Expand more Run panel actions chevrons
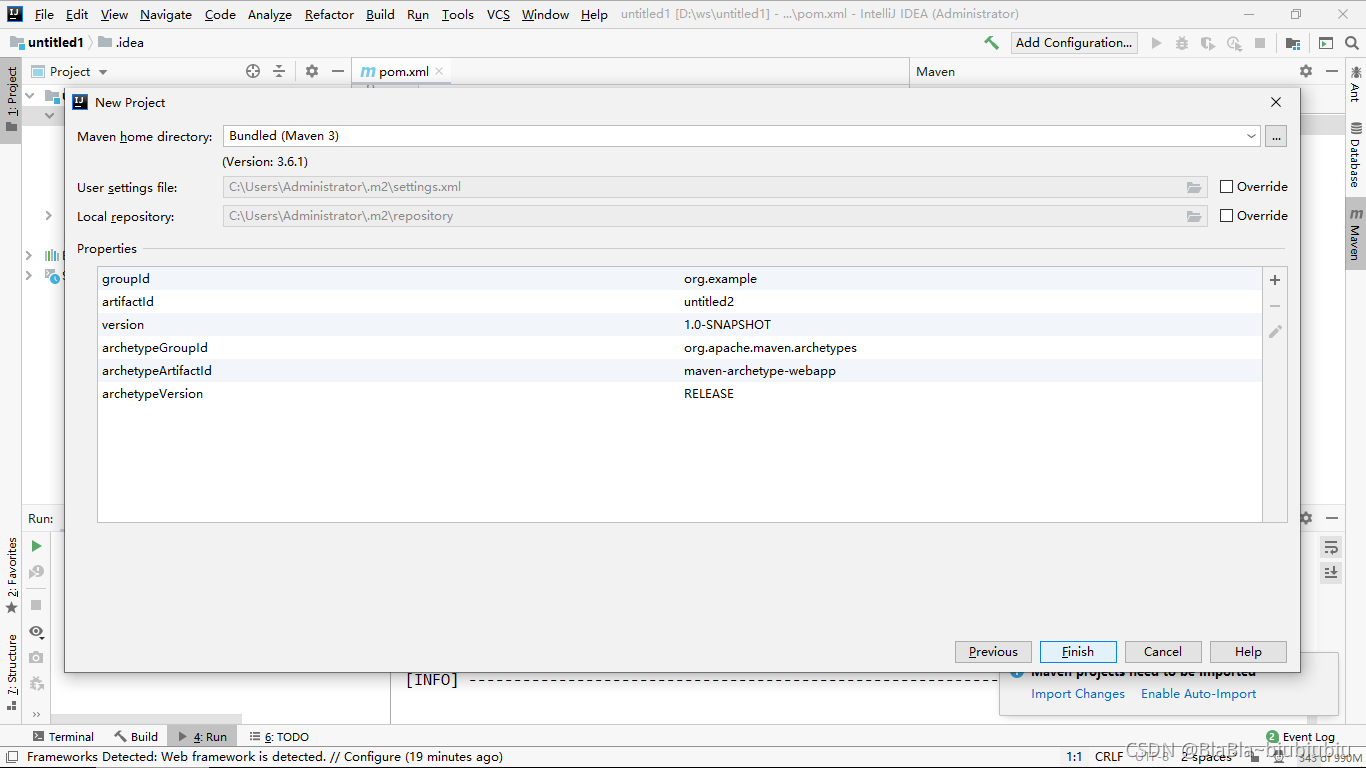This screenshot has width=1366, height=768. [37, 714]
